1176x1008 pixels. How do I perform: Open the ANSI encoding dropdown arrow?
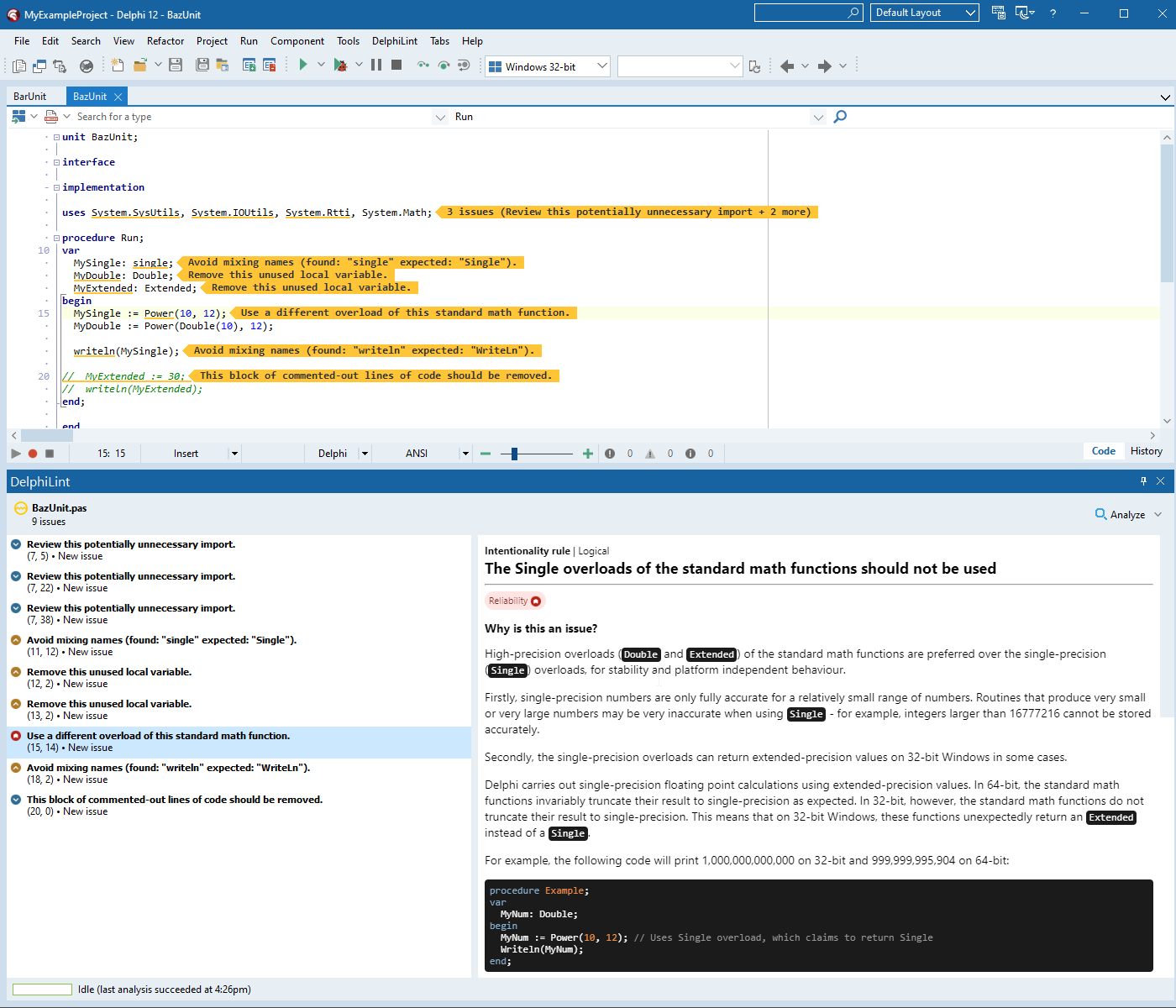point(465,454)
